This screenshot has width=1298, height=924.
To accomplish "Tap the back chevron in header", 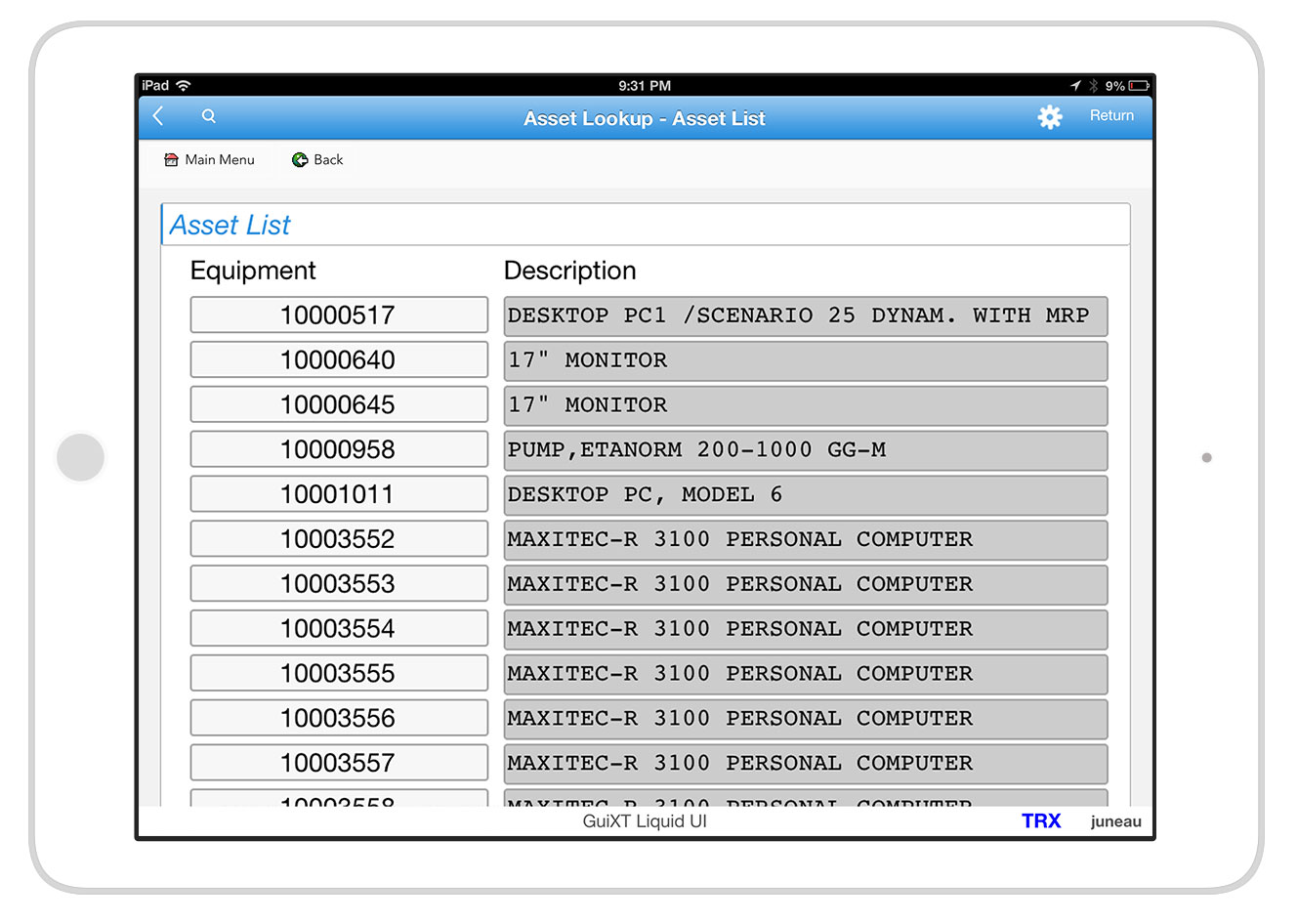I will 158,117.
